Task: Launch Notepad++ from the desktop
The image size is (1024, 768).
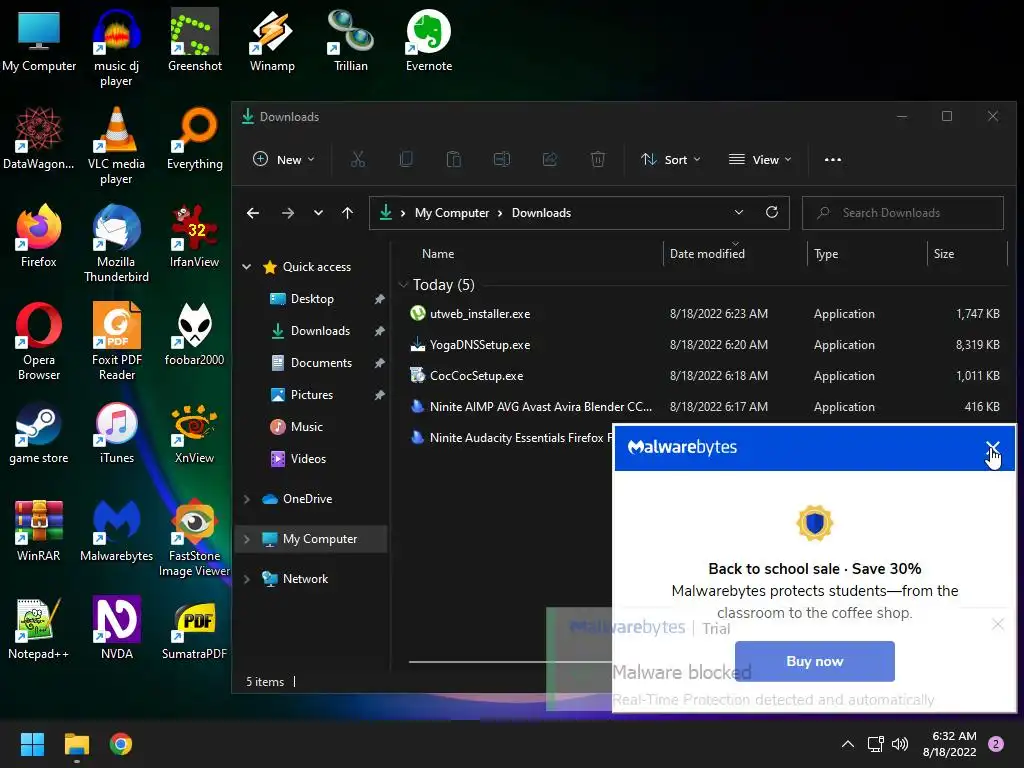Action: [39, 628]
